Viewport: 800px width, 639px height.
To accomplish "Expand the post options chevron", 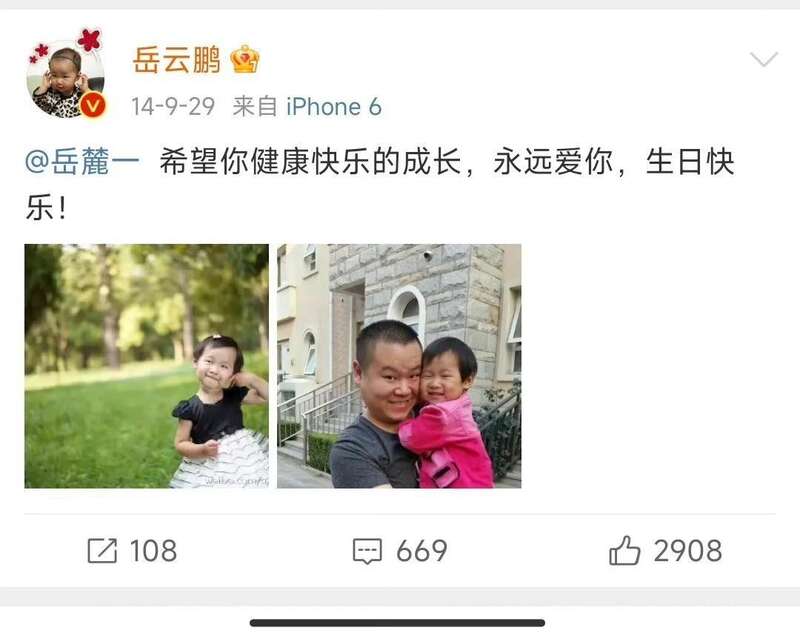I will click(x=764, y=59).
